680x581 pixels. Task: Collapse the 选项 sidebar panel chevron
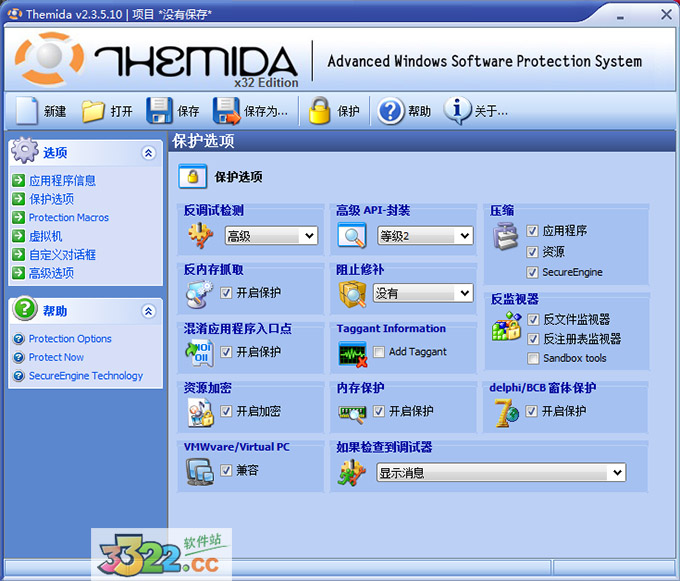coord(148,153)
